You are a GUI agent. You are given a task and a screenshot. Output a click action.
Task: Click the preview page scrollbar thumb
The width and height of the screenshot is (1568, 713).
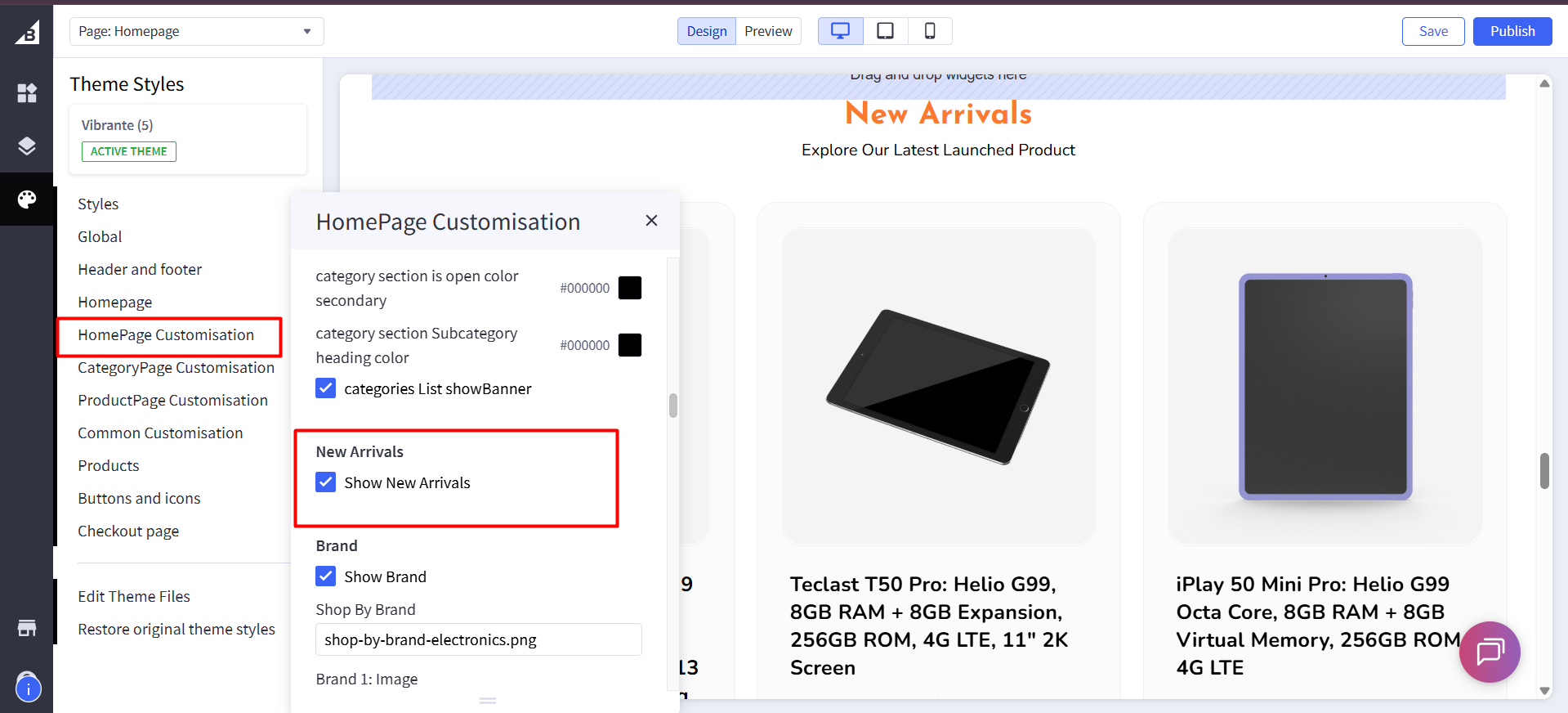(1544, 471)
